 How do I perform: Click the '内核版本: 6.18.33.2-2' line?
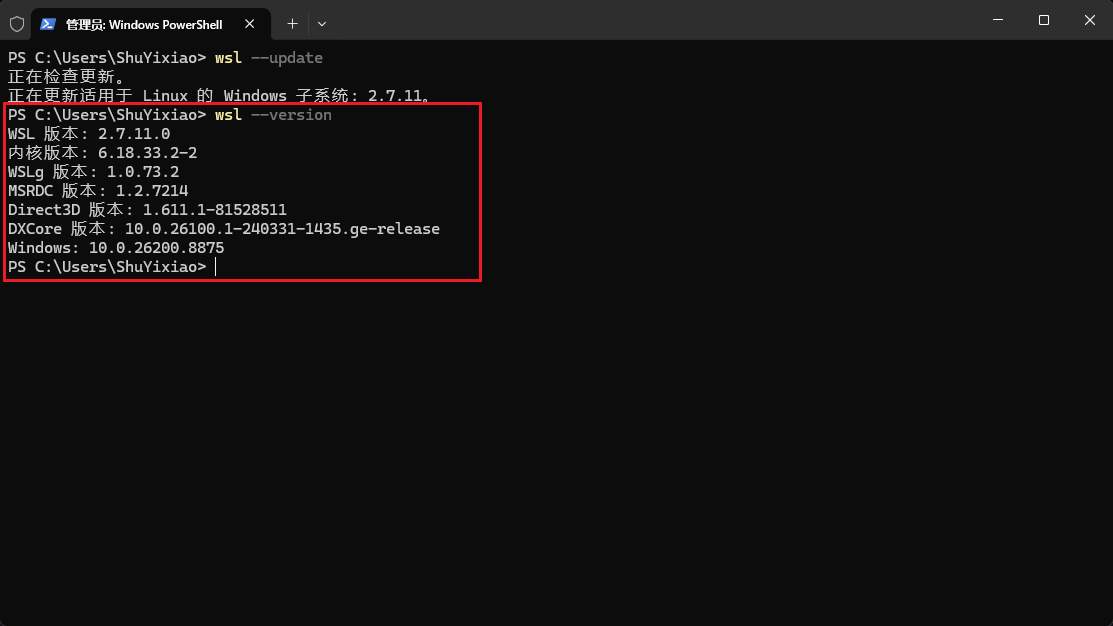coord(102,153)
